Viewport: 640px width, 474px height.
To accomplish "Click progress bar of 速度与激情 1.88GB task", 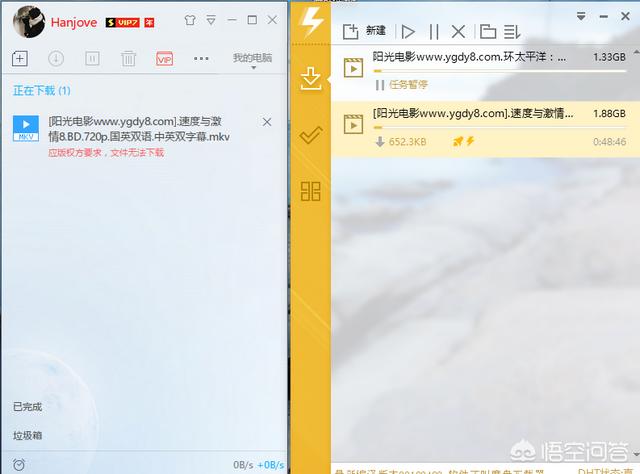I will 500,127.
